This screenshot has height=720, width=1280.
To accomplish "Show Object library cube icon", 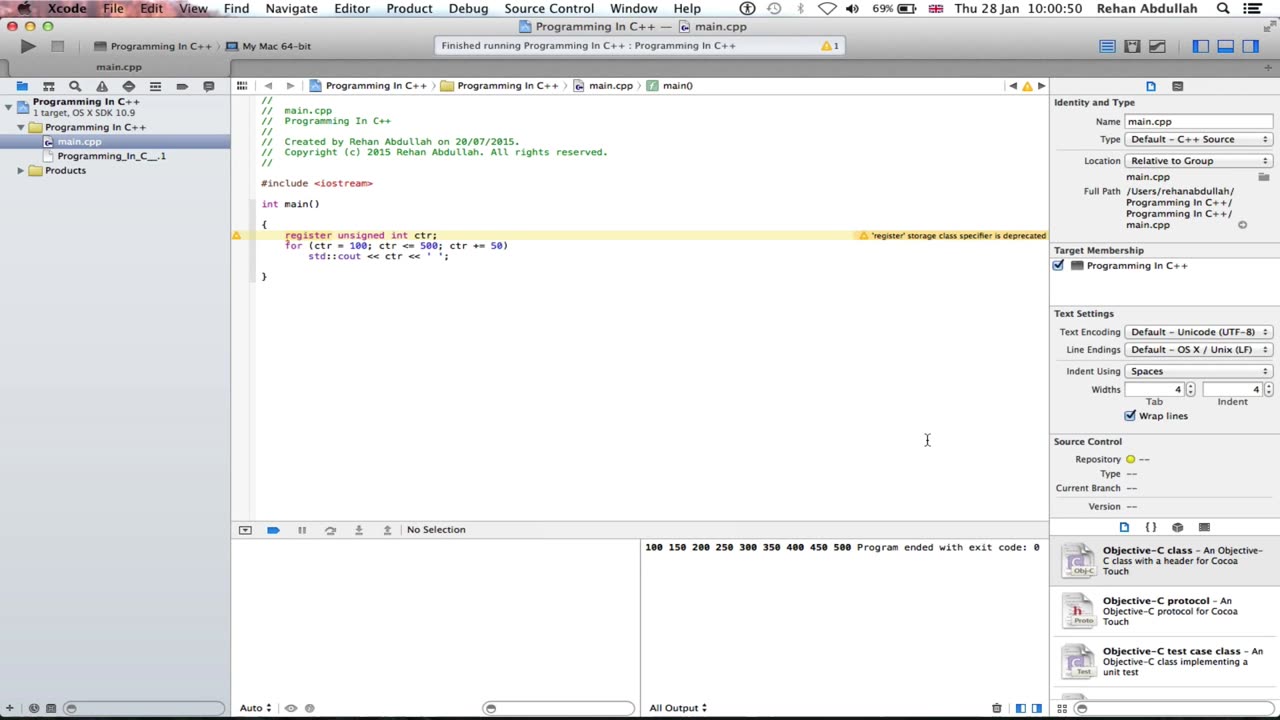I will point(1177,527).
